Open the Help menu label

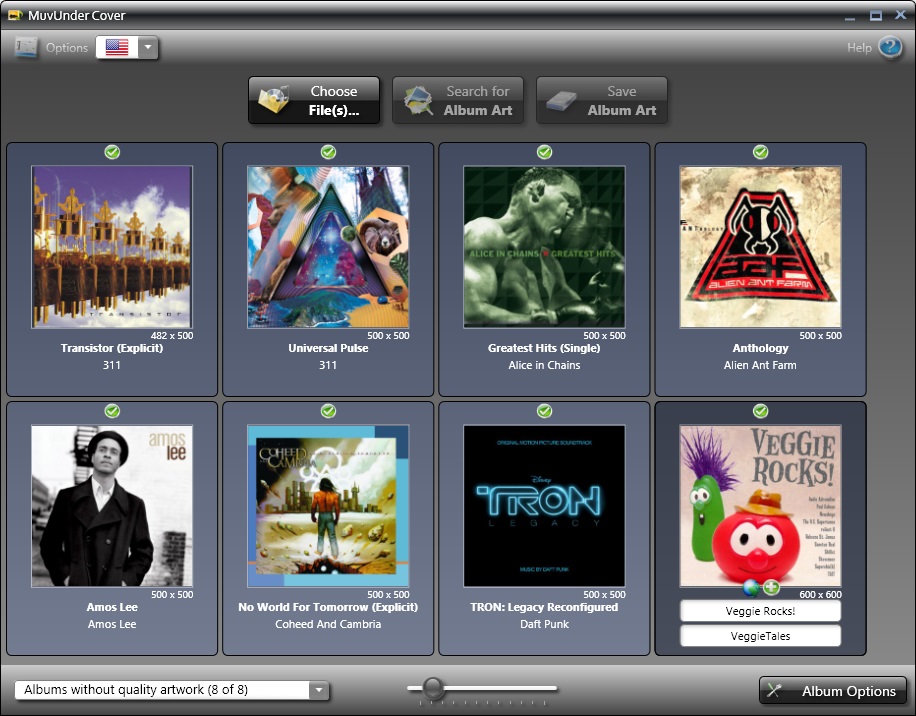point(859,47)
